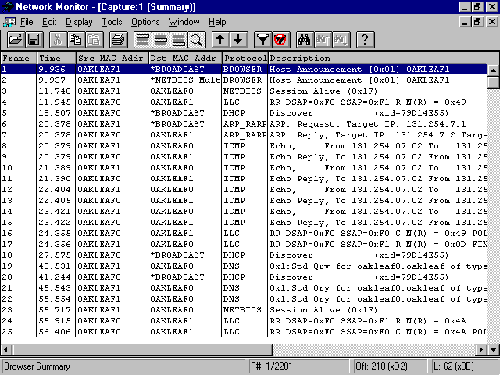Open the Network Monitor title bar system icon
500x375 pixels.
pos(7,7)
